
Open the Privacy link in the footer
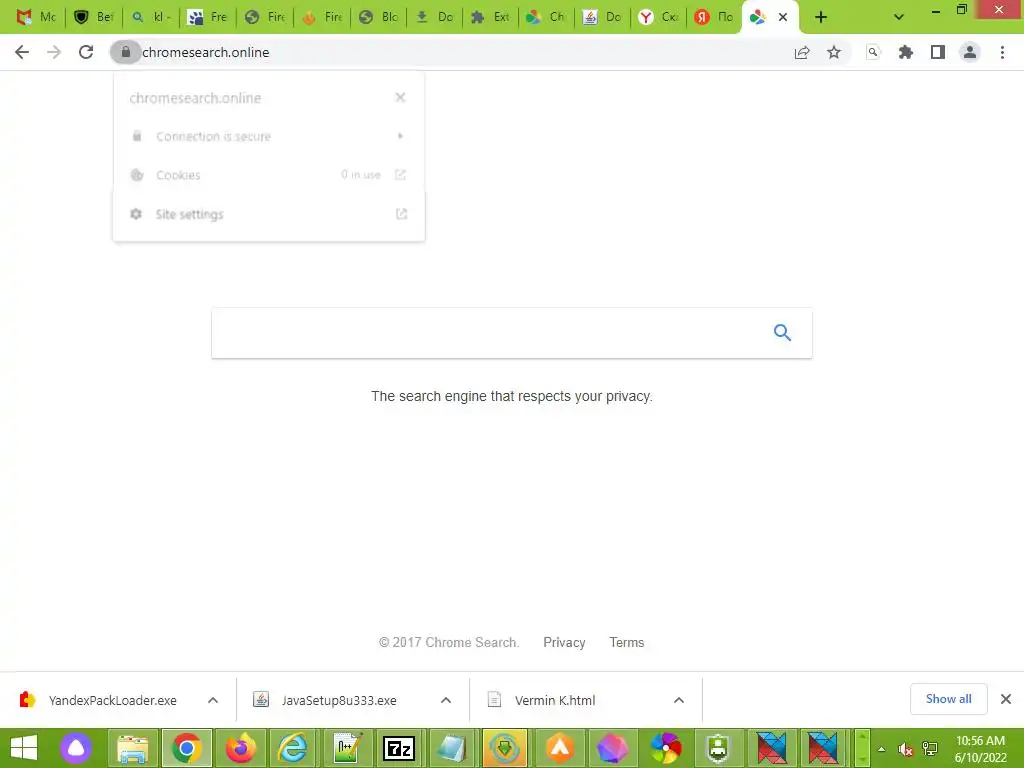564,643
